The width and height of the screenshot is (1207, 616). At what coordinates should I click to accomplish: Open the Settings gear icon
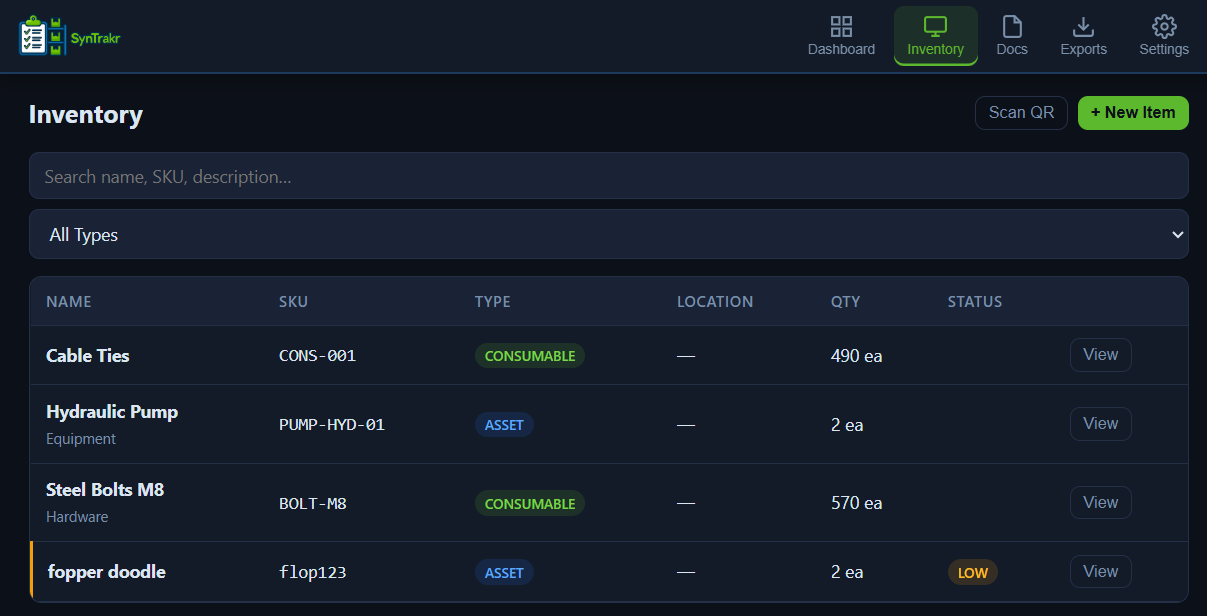coord(1164,26)
